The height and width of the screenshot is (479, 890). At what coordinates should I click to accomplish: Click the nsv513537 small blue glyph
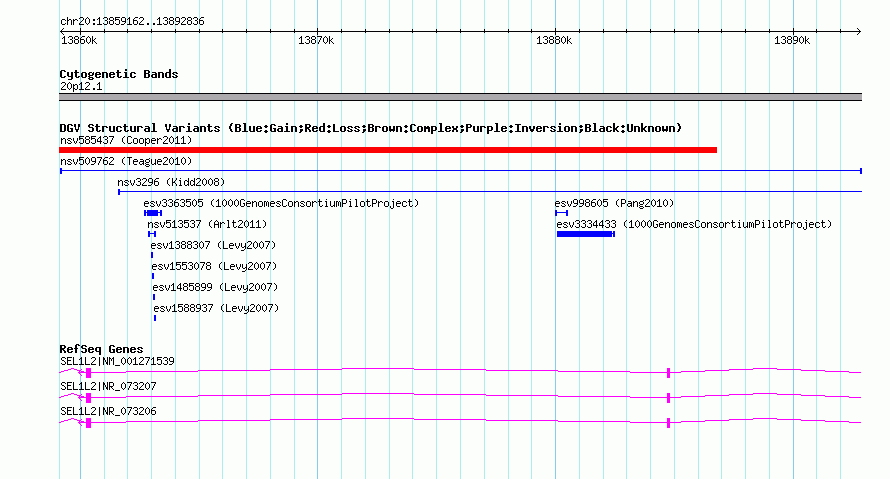click(152, 234)
